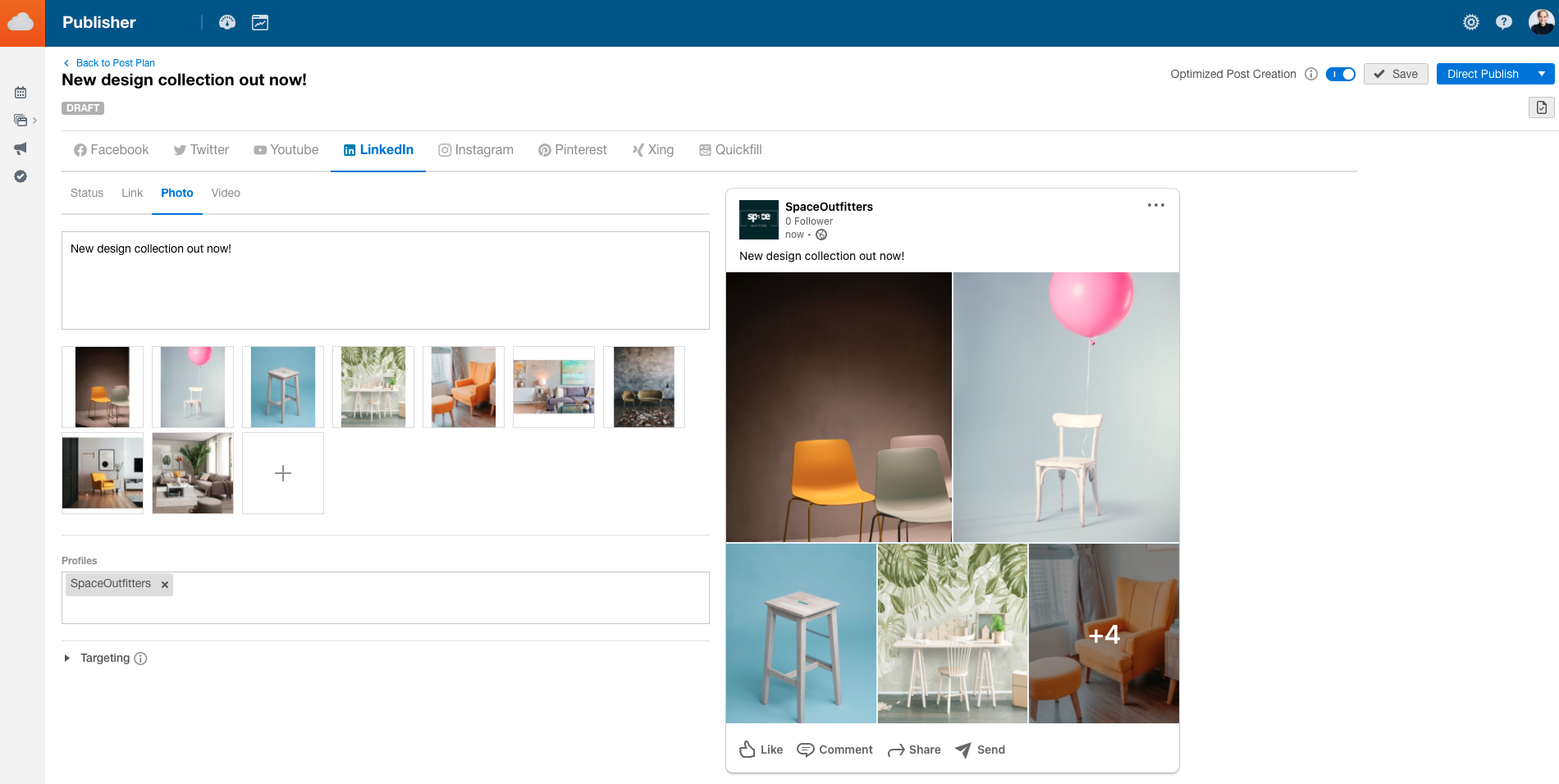Screen dimensions: 1559x784
Task: Switch to the Video tab
Action: pos(226,193)
